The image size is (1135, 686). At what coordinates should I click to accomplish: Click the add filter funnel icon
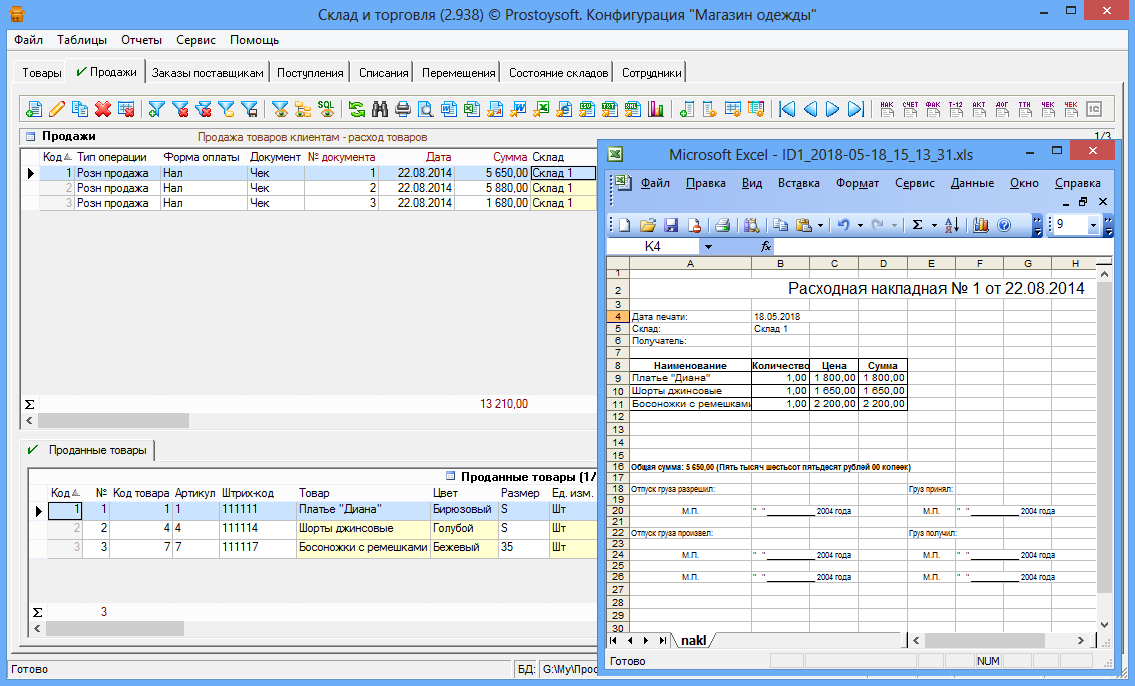[x=156, y=109]
